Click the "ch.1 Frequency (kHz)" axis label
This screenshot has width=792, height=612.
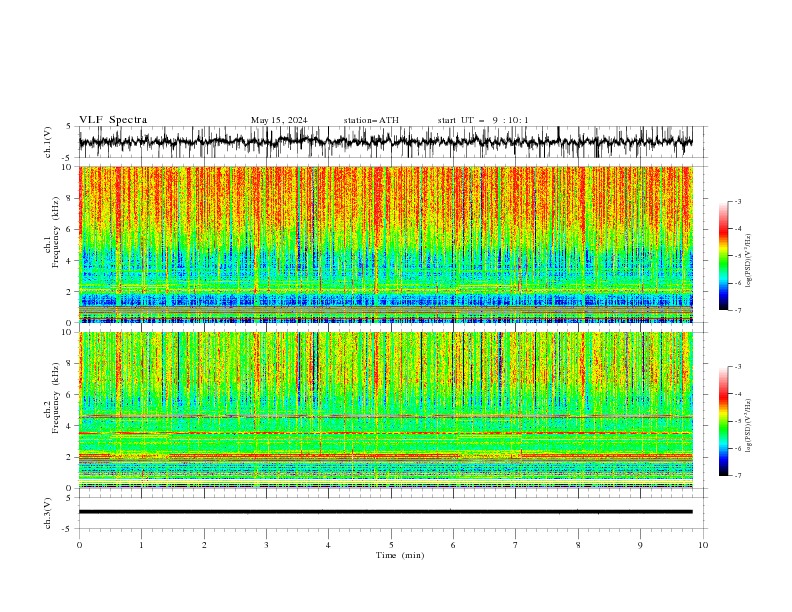[x=52, y=232]
